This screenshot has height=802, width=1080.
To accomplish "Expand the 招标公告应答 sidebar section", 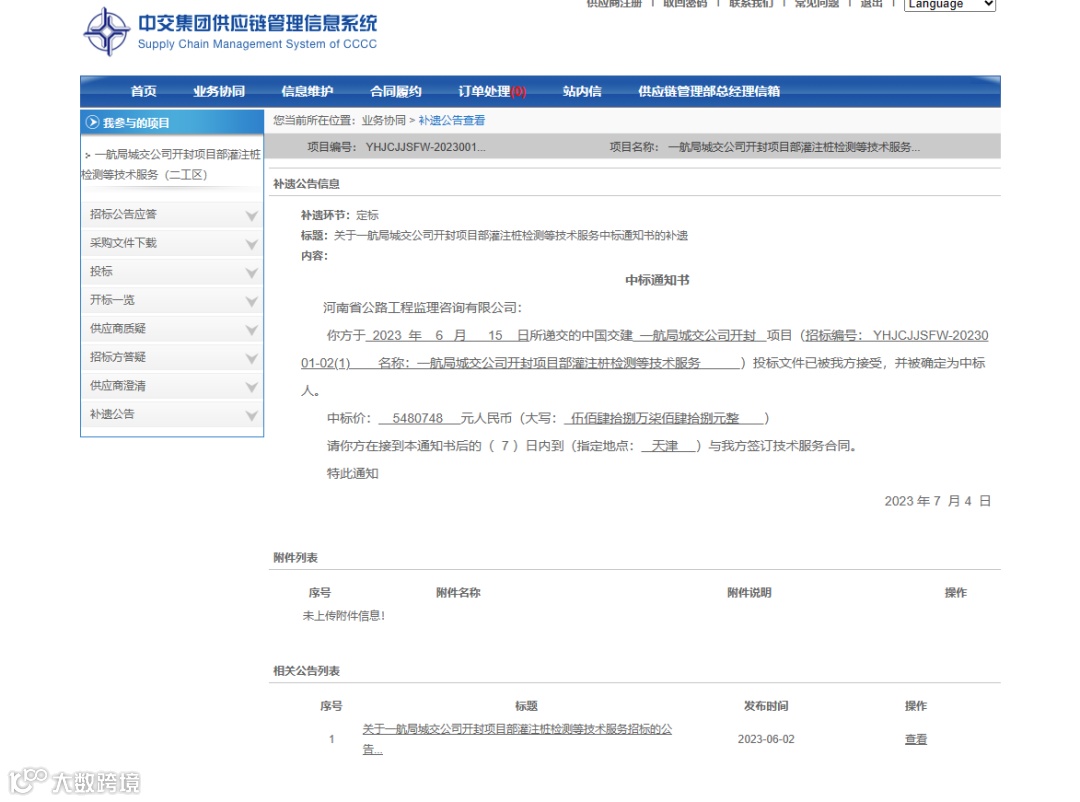I will click(172, 214).
